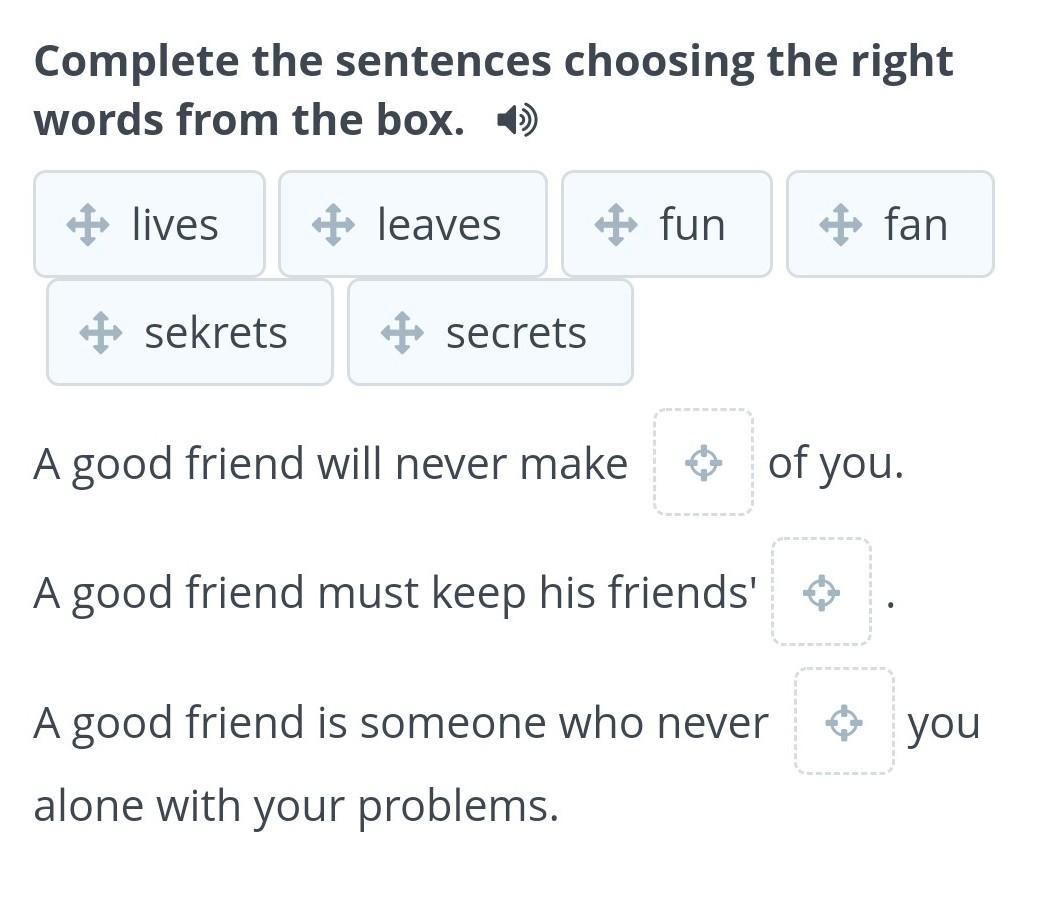Click target icon in 'never make' blank
This screenshot has width=1049, height=905.
click(x=703, y=463)
